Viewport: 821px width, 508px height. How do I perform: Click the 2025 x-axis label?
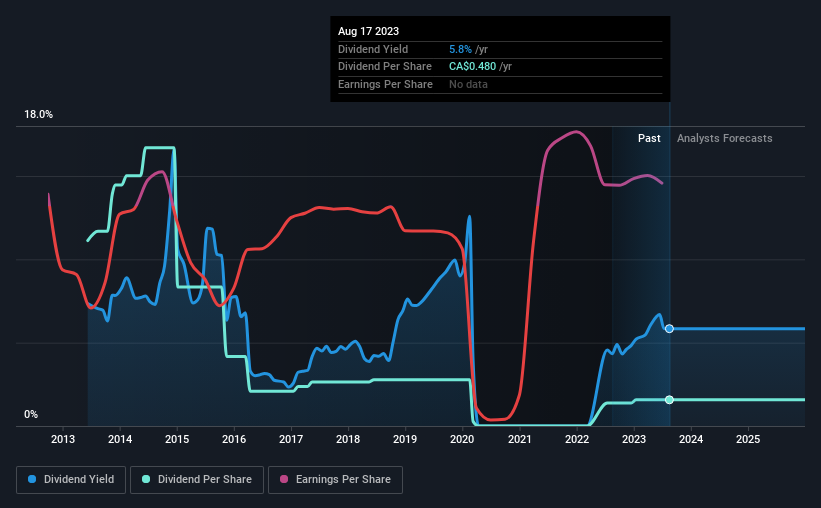[x=748, y=439]
